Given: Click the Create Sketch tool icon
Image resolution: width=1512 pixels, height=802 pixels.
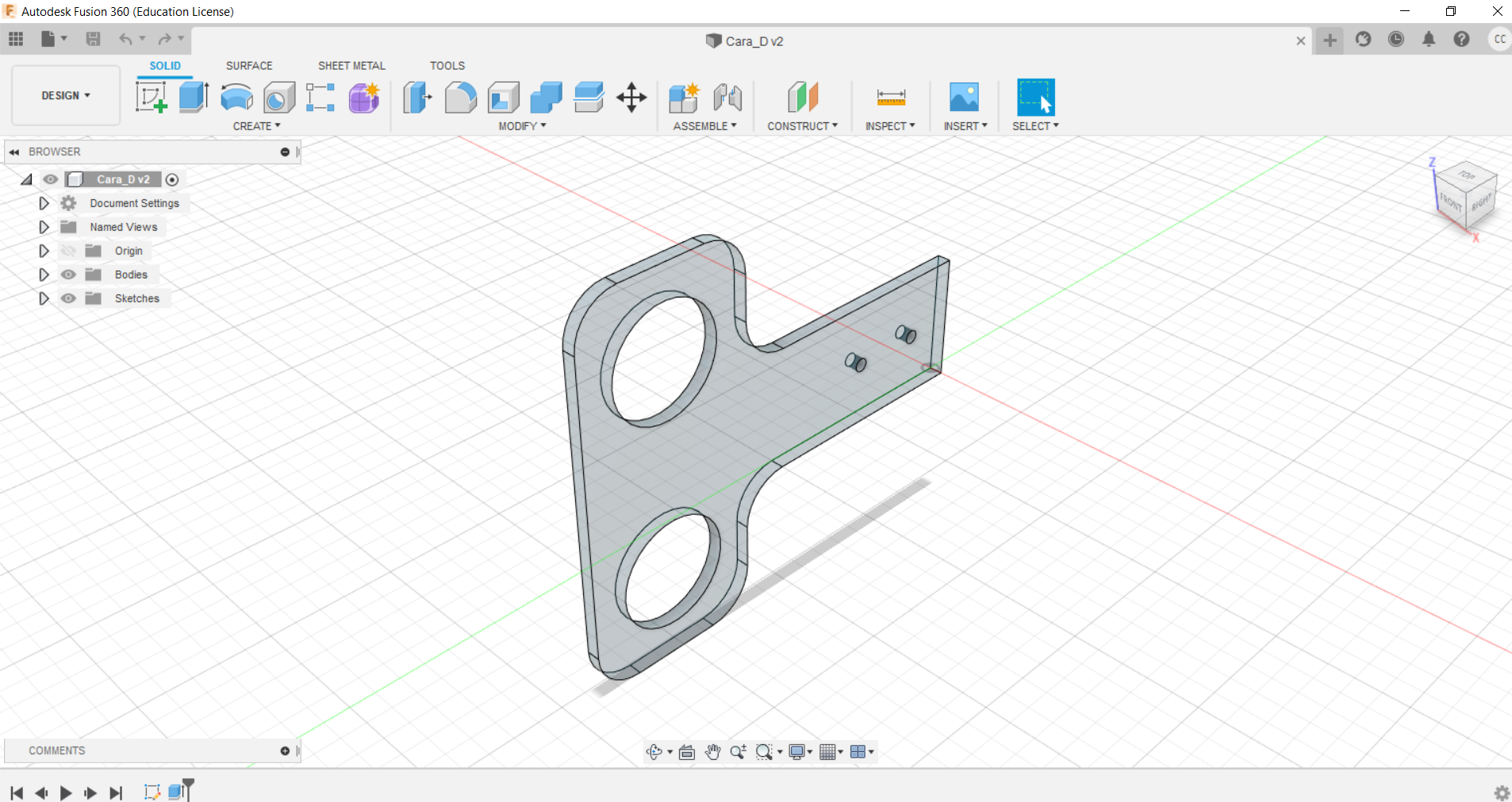Looking at the screenshot, I should [x=151, y=98].
